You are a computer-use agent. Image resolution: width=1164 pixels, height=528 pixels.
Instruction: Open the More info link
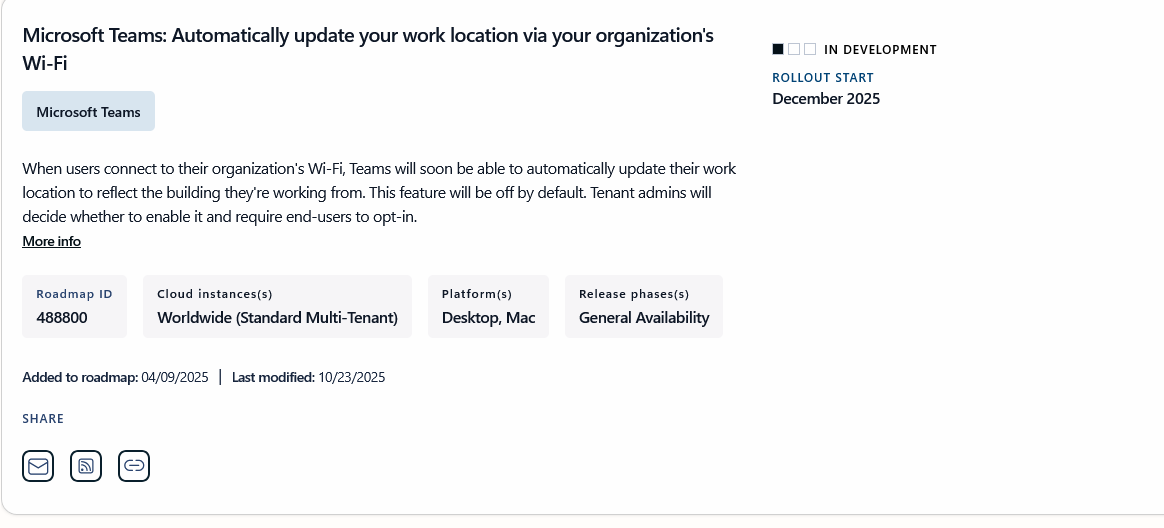[51, 242]
